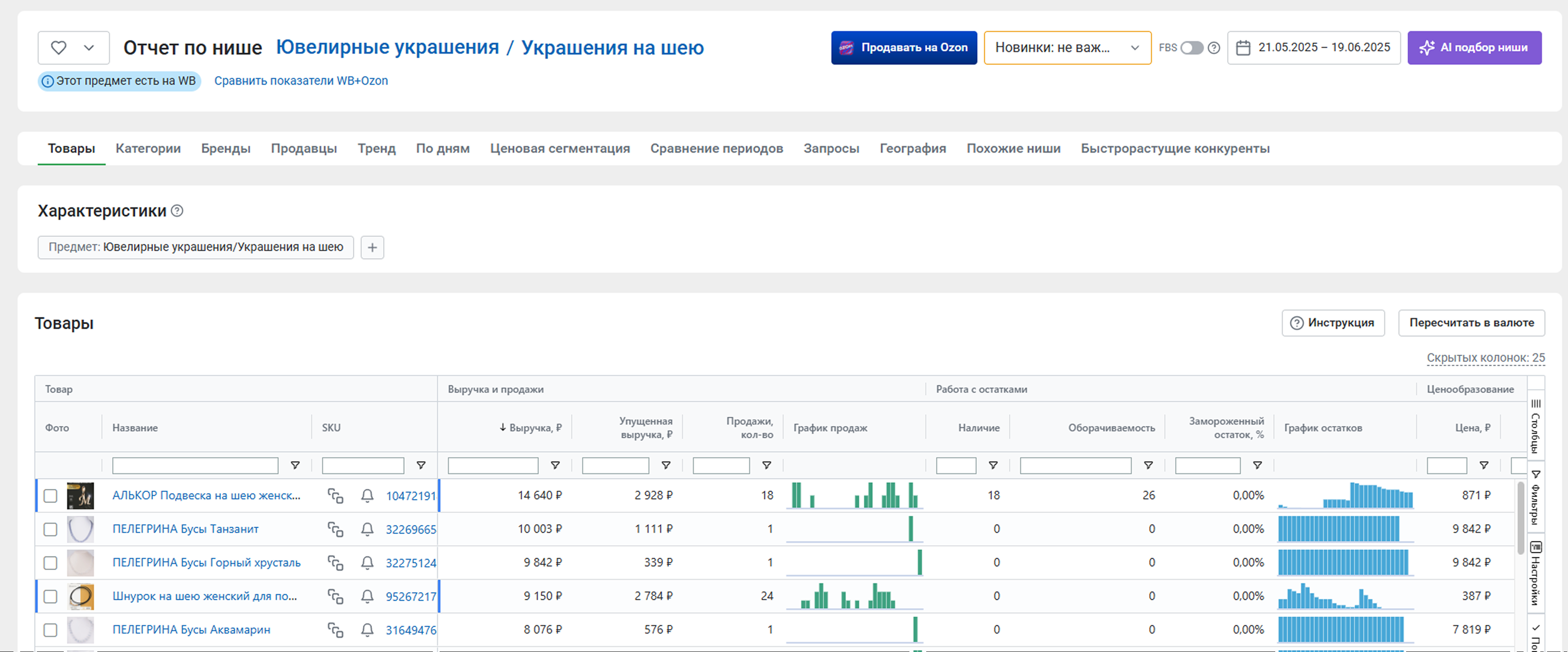This screenshot has height=652, width=1568.
Task: Focus the SKU filter input
Action: [x=363, y=466]
